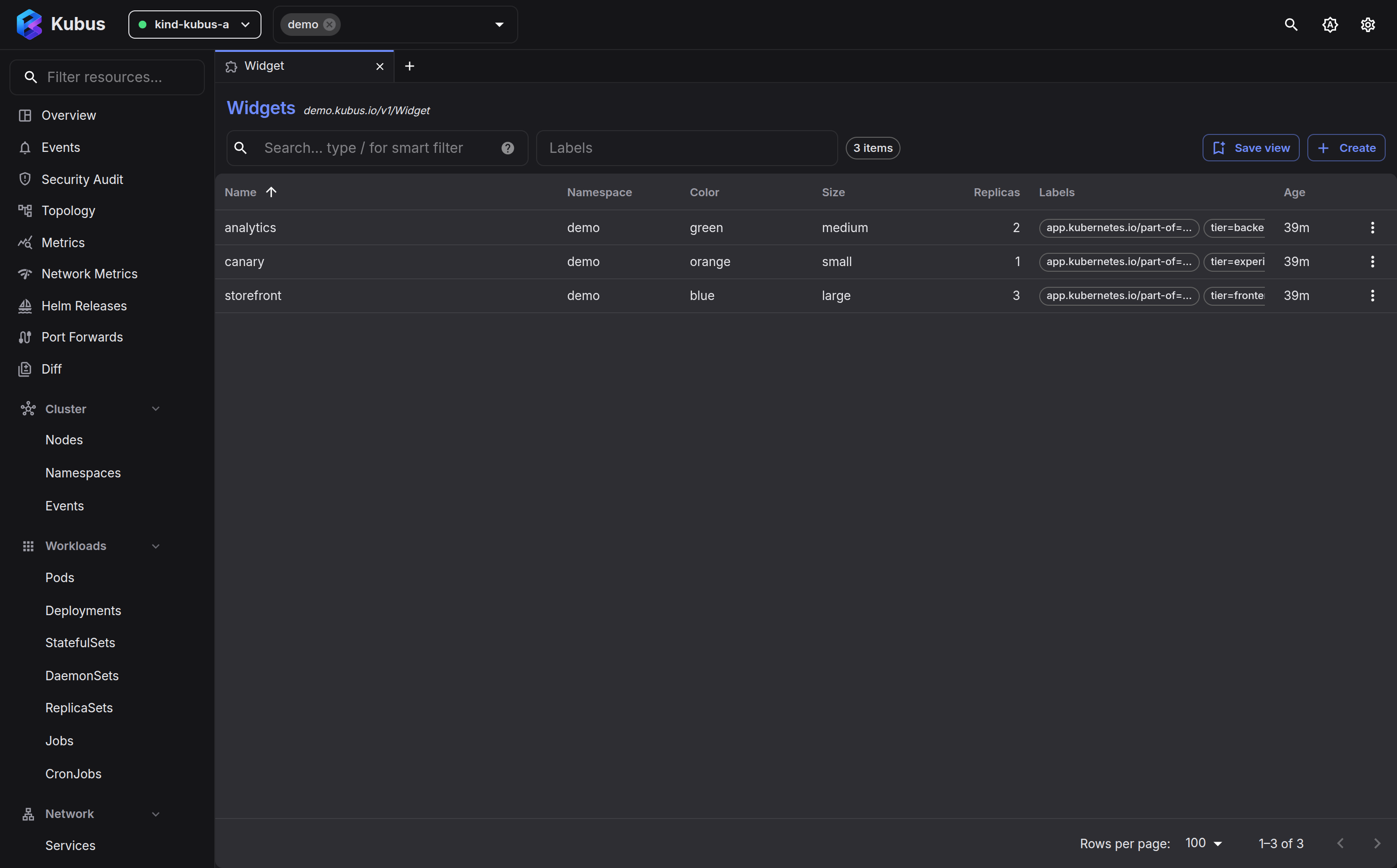1397x868 pixels.
Task: Click the Create button
Action: [1346, 148]
